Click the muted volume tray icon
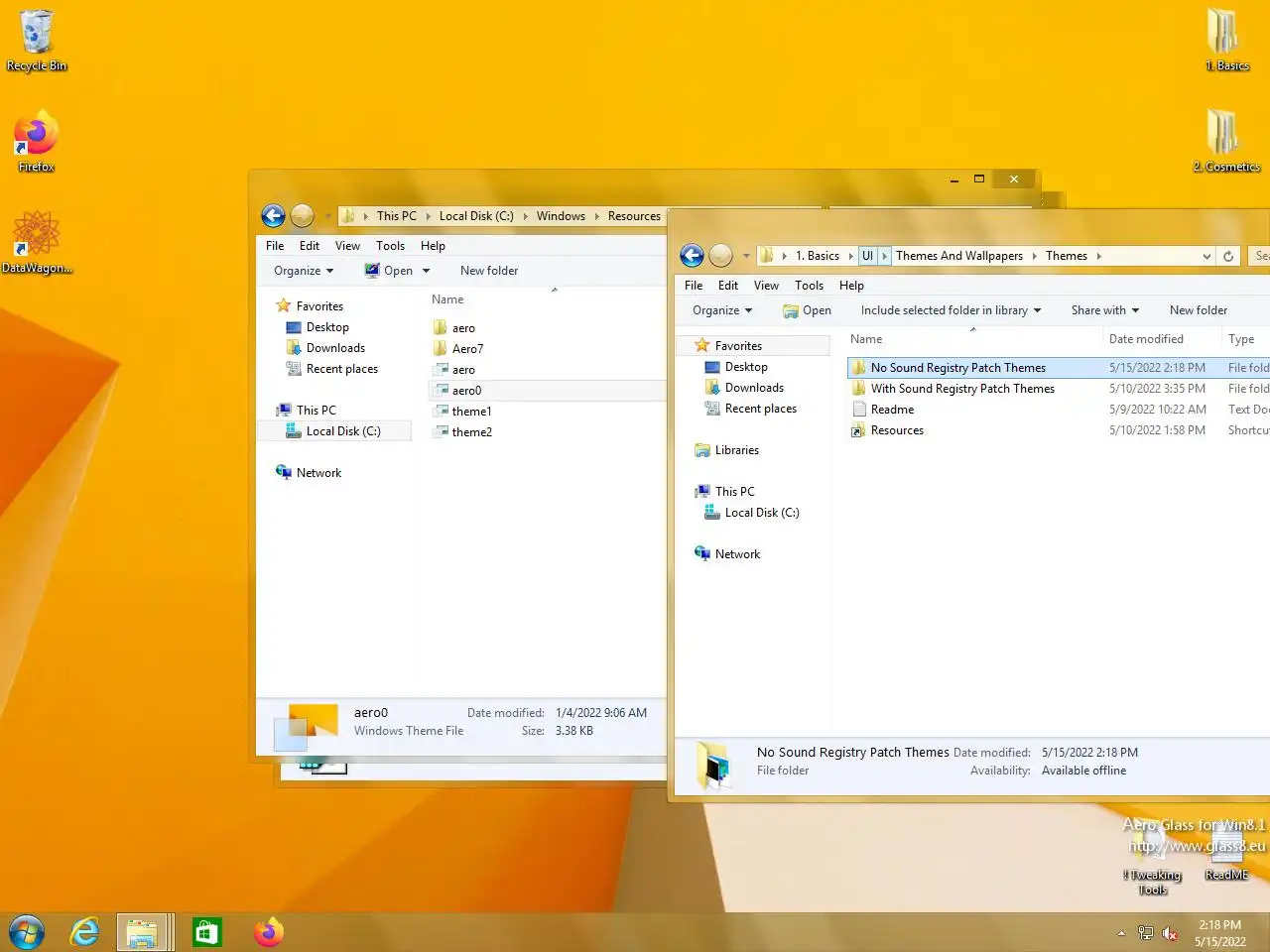 pos(1170,933)
